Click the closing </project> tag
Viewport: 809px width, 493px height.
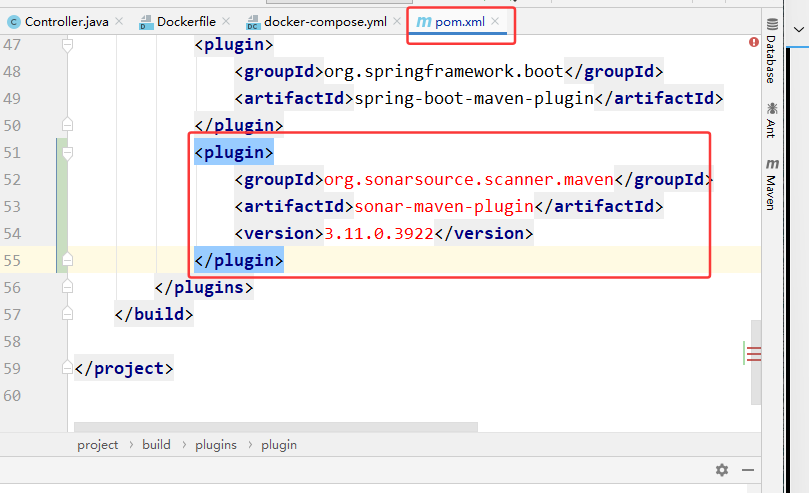tap(124, 368)
